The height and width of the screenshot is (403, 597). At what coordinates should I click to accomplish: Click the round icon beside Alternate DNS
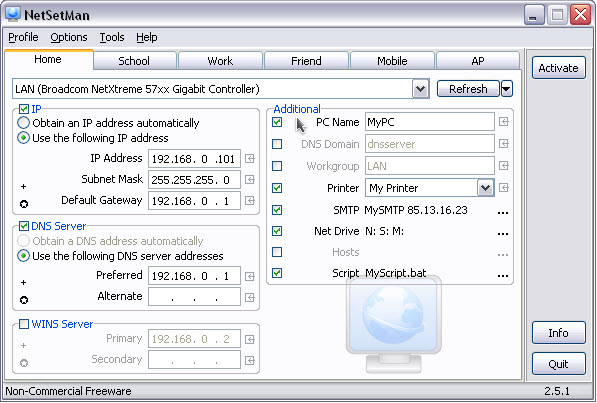24,300
